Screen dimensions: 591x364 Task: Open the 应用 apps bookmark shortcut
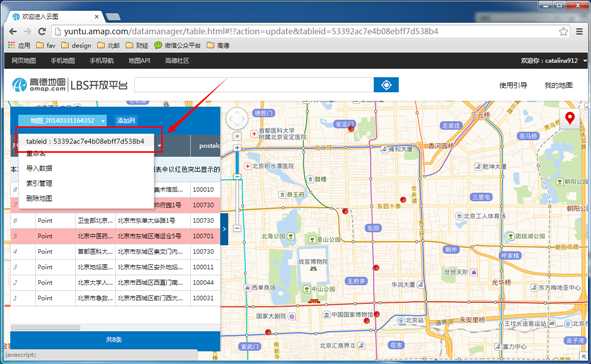(x=19, y=45)
